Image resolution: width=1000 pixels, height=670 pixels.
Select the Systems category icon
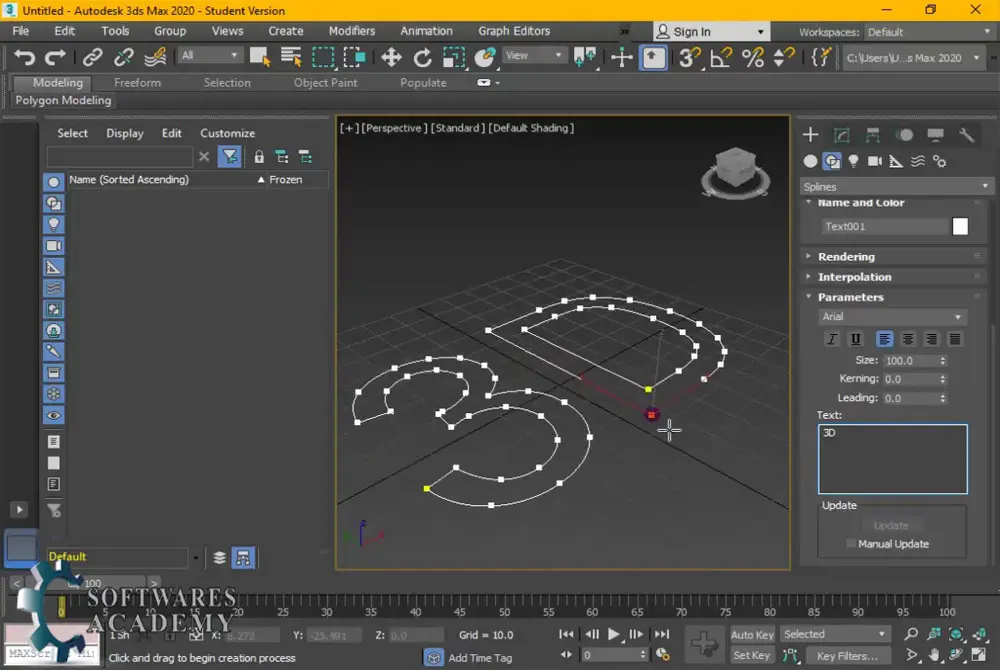(939, 161)
